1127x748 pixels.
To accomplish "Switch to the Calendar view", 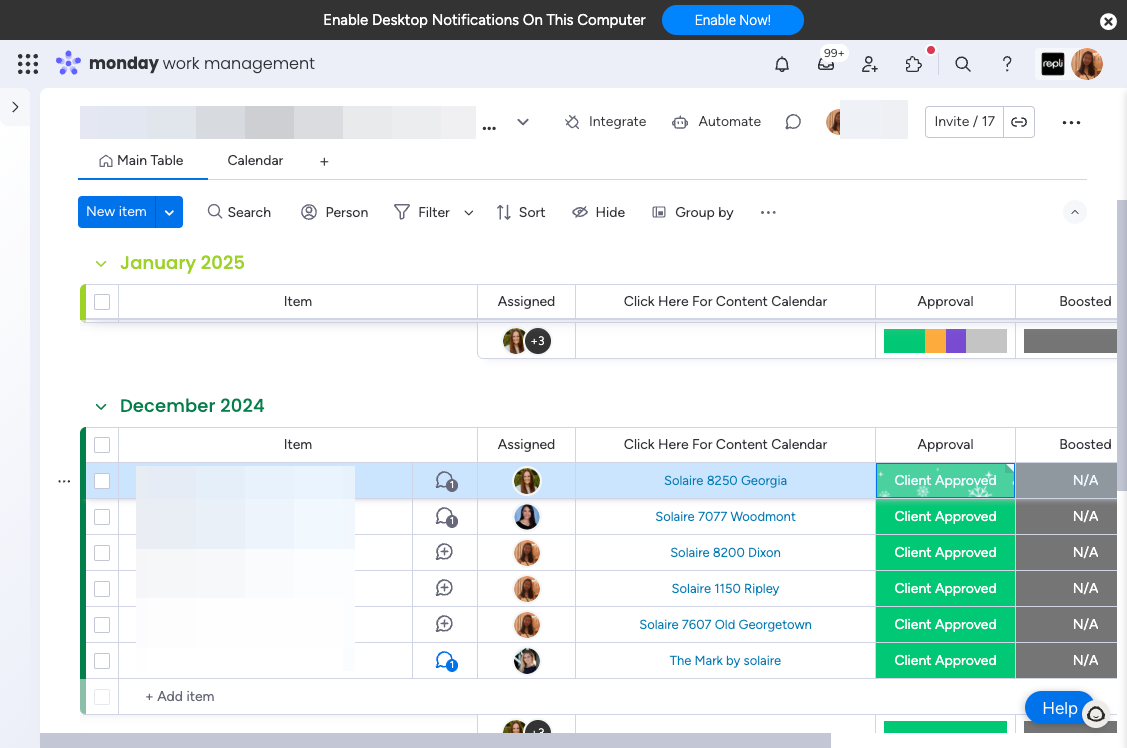I will (x=255, y=160).
